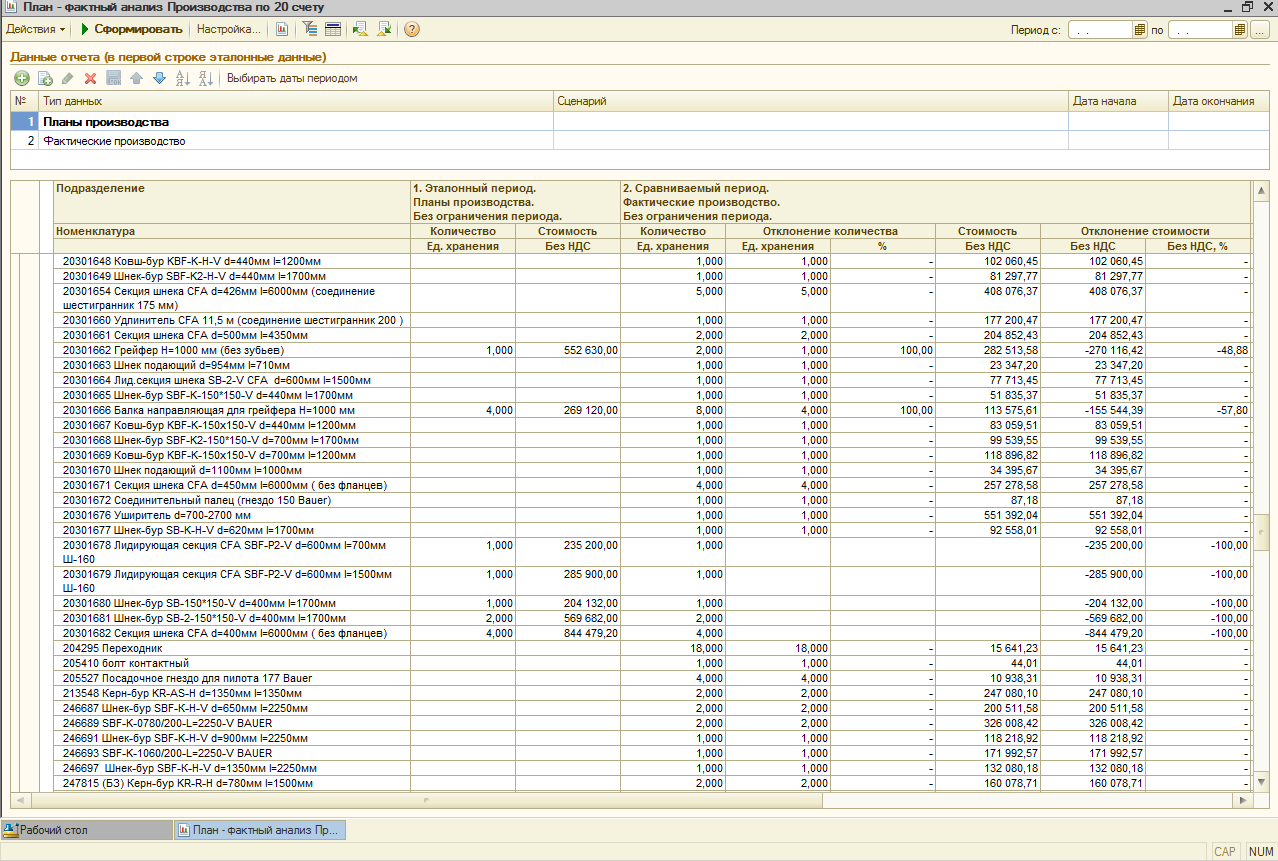The image size is (1278, 861).
Task: Click the report's vertical scrollbar down arrow
Action: [1260, 780]
